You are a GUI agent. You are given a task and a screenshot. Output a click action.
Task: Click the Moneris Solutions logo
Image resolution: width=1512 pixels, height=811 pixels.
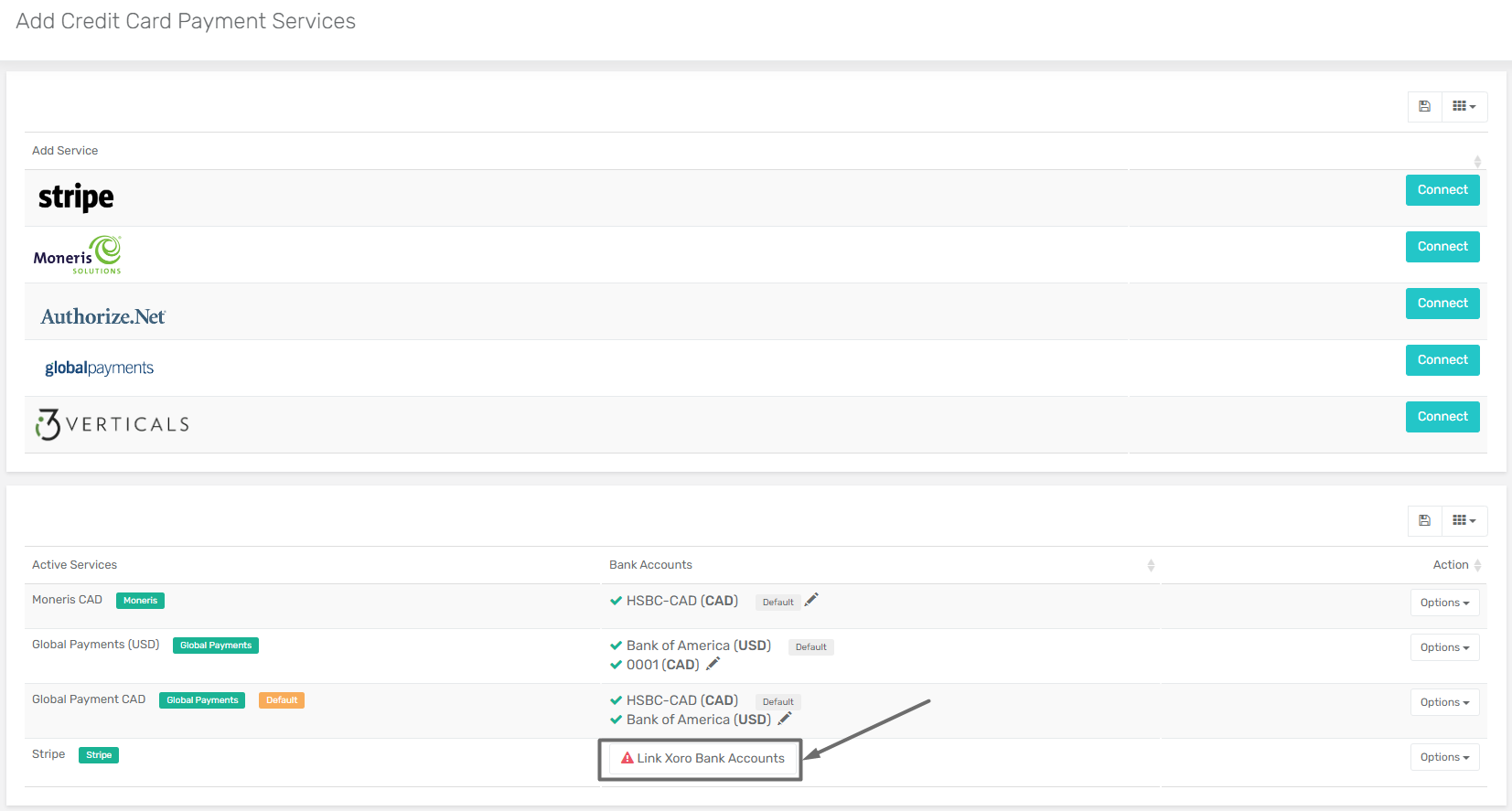(x=78, y=255)
